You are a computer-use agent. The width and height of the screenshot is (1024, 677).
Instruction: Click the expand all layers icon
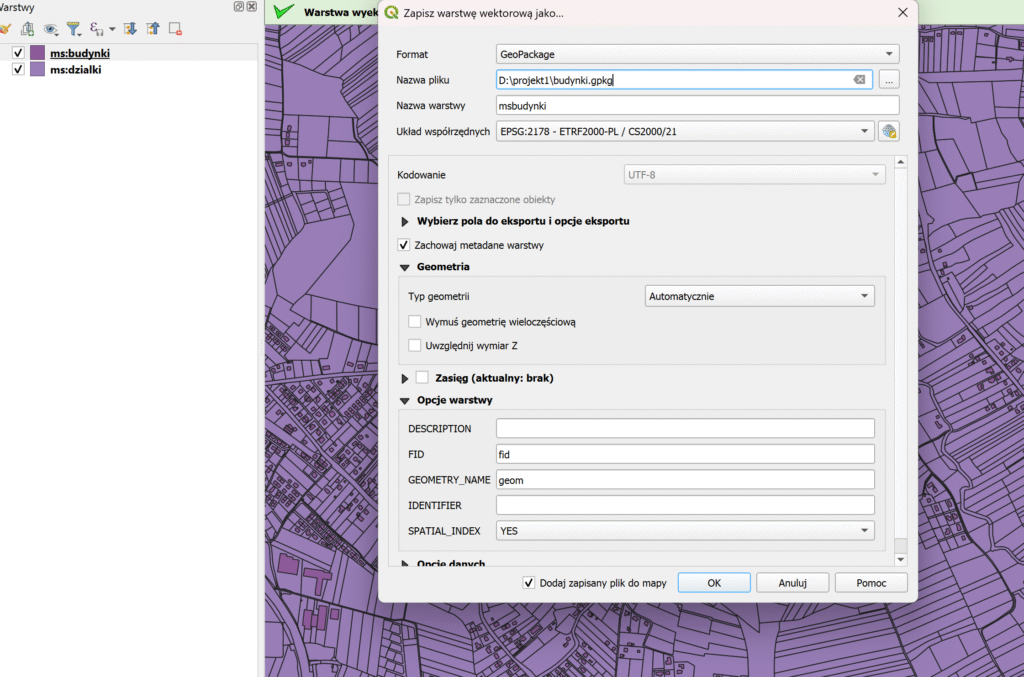(130, 29)
